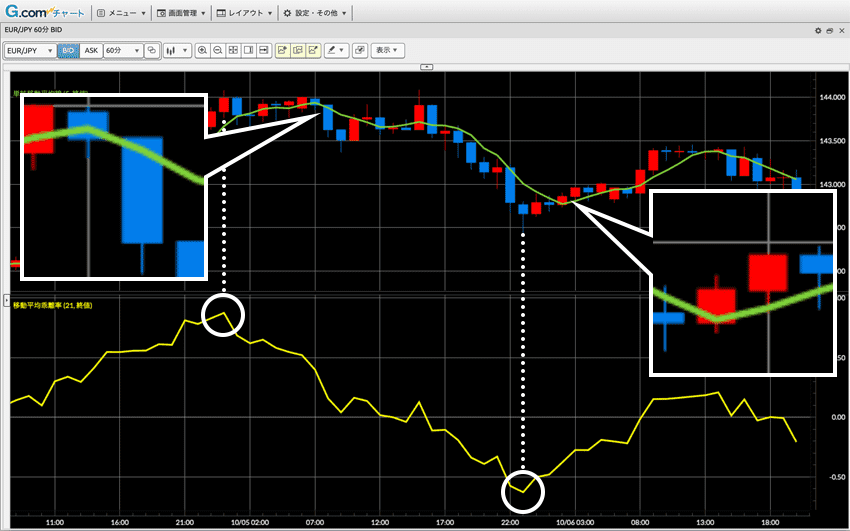Click the third yellow chart-edit icon
This screenshot has width=850, height=531.
[313, 50]
